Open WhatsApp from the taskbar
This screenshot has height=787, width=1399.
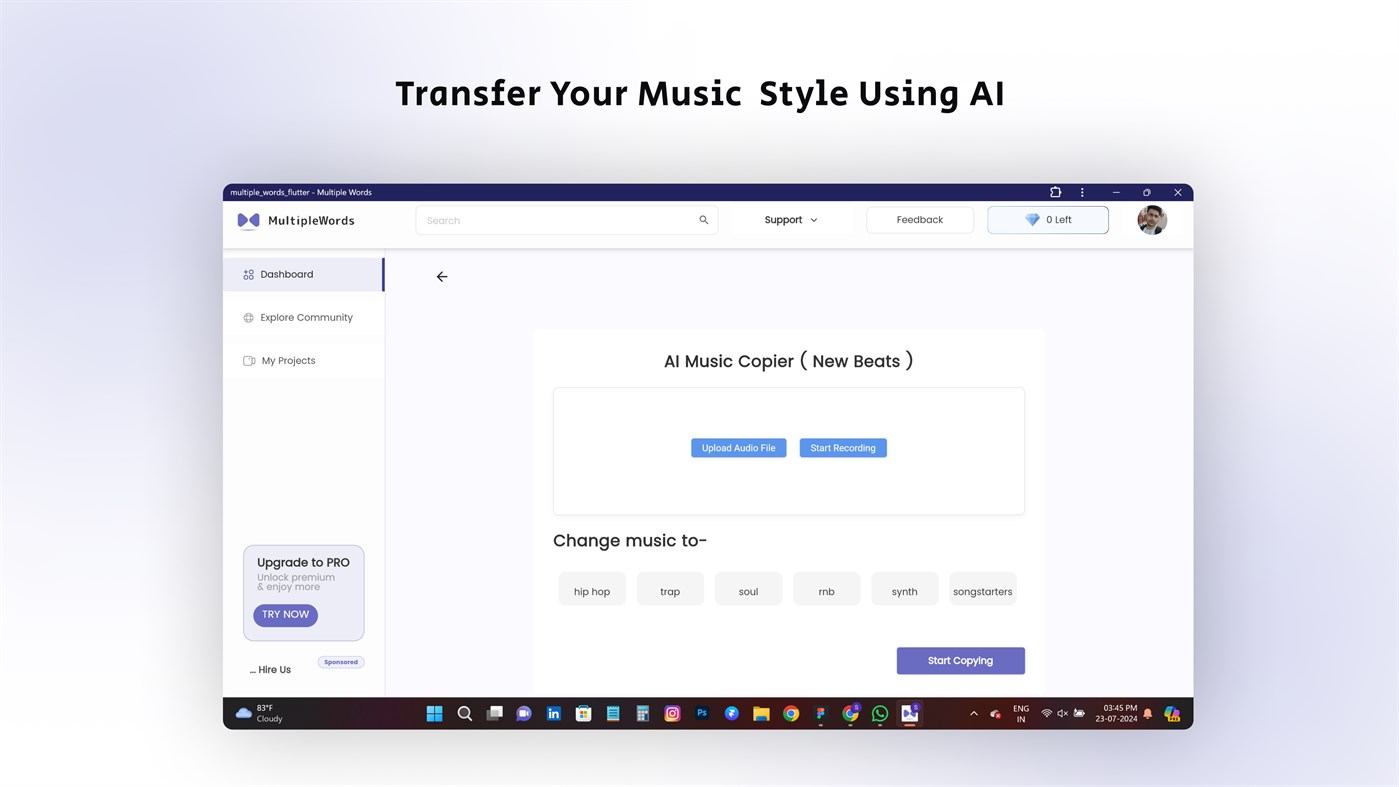coord(879,713)
